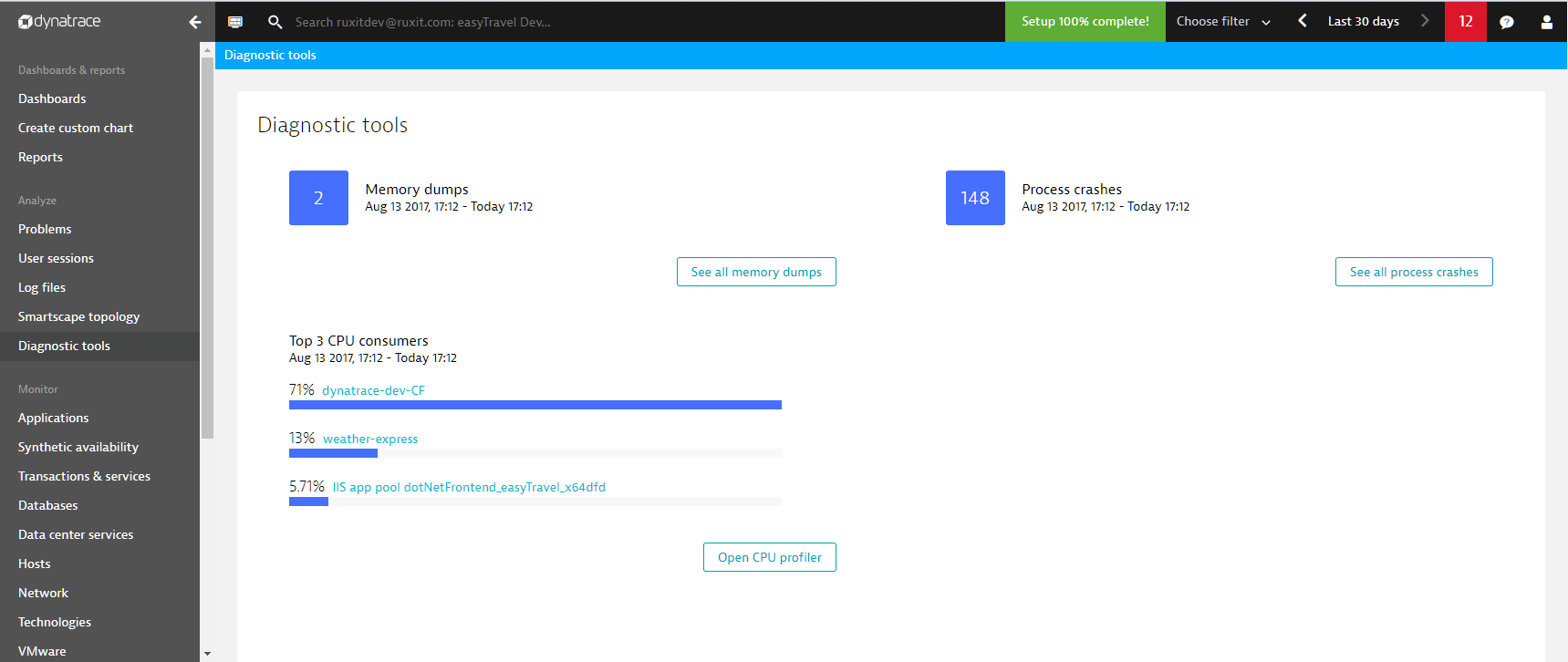This screenshot has height=662, width=1568.
Task: Open Synthetic availability
Action: [x=78, y=447]
